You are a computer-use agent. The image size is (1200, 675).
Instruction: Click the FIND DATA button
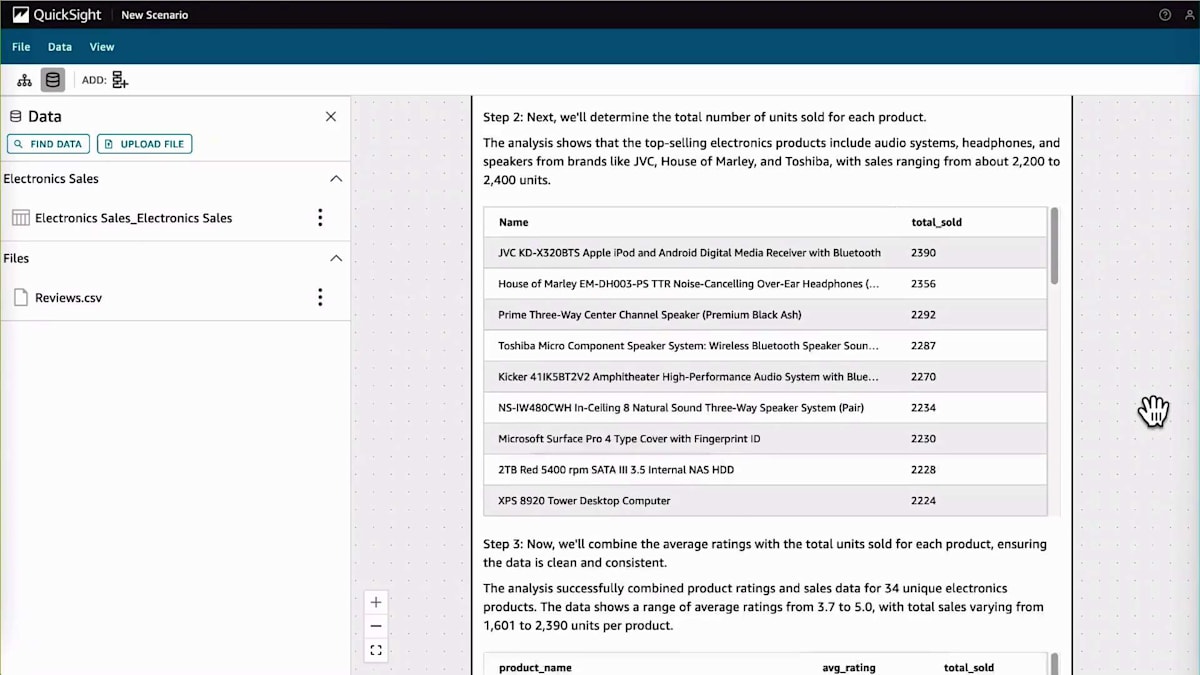[x=48, y=144]
